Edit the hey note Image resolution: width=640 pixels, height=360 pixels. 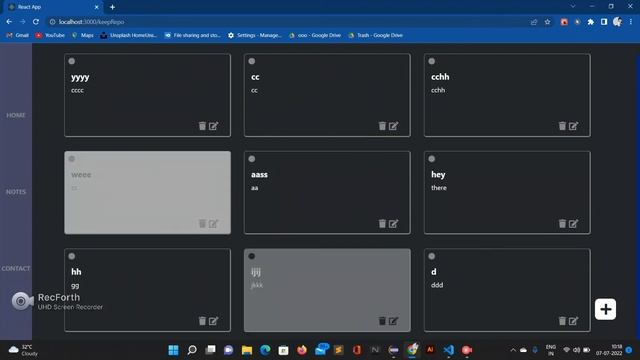[573, 223]
